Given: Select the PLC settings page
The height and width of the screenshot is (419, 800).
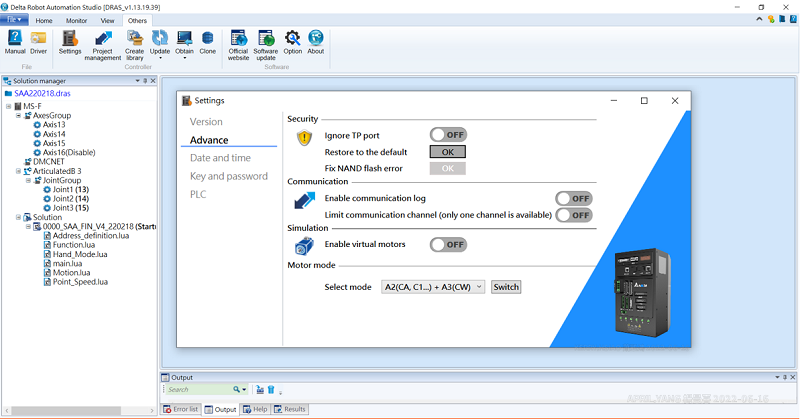Looking at the screenshot, I should [x=198, y=194].
